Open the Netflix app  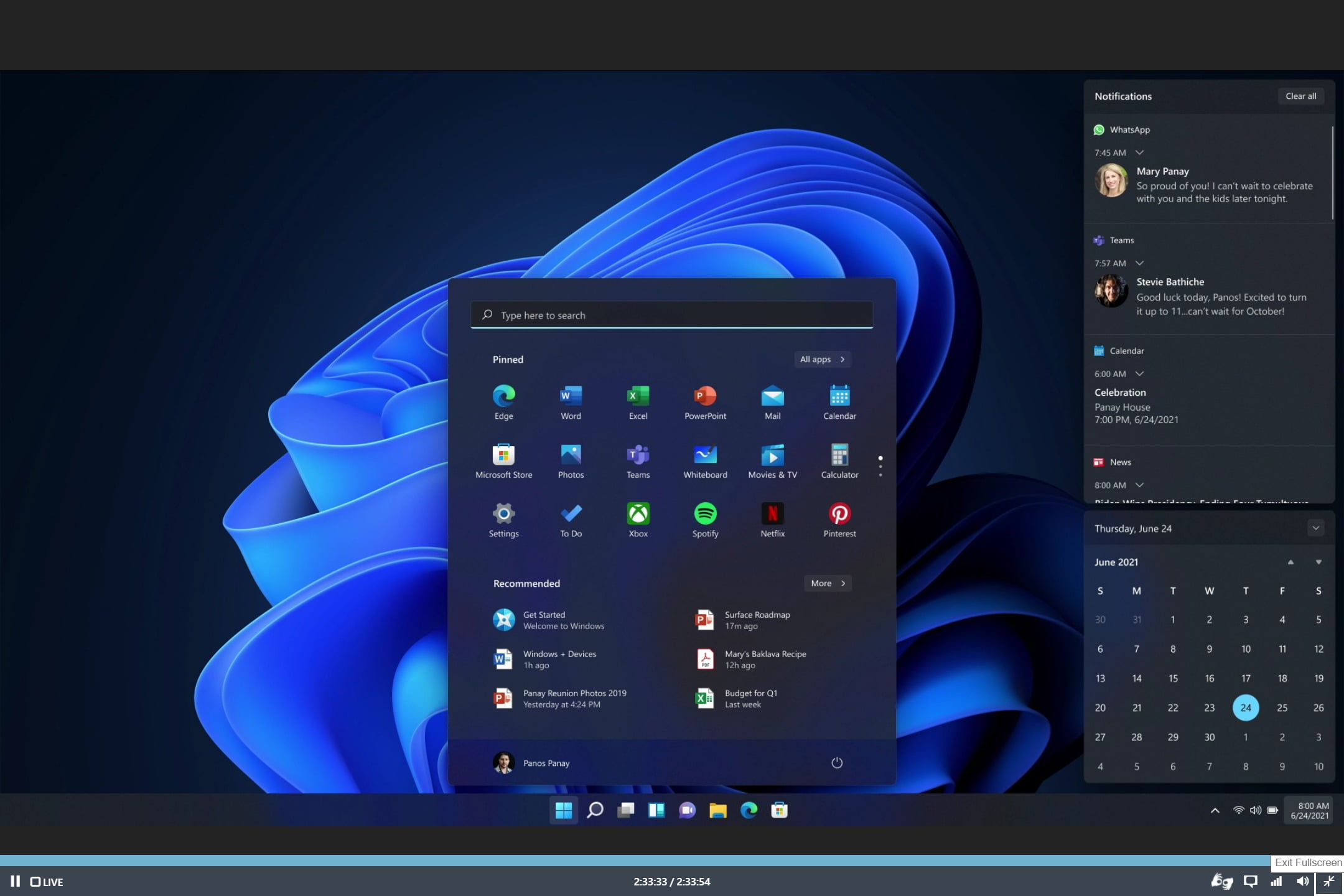point(772,520)
